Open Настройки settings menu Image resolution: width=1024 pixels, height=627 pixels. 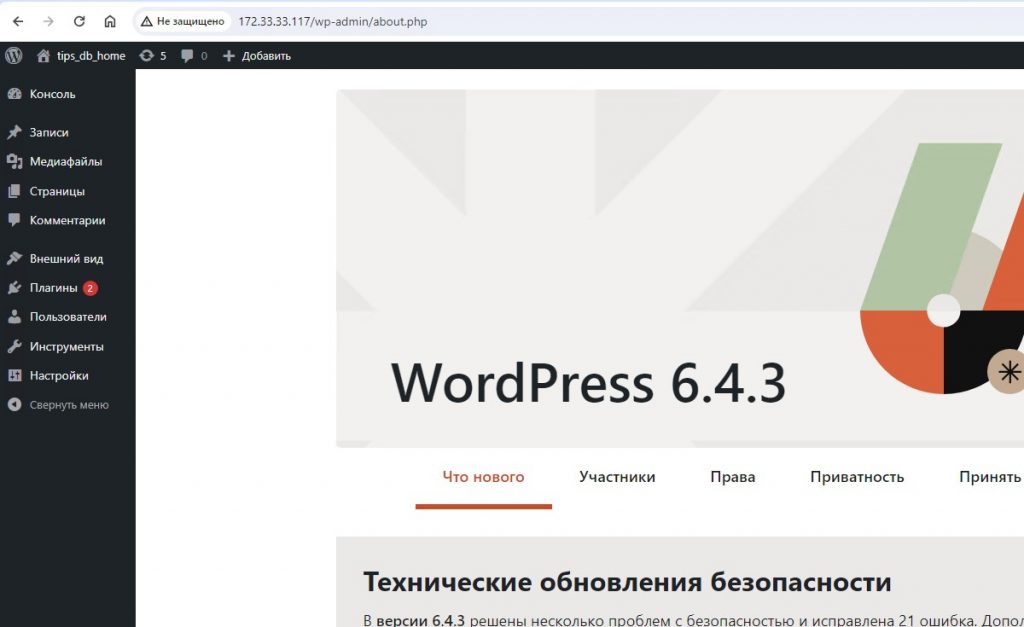pyautogui.click(x=59, y=376)
